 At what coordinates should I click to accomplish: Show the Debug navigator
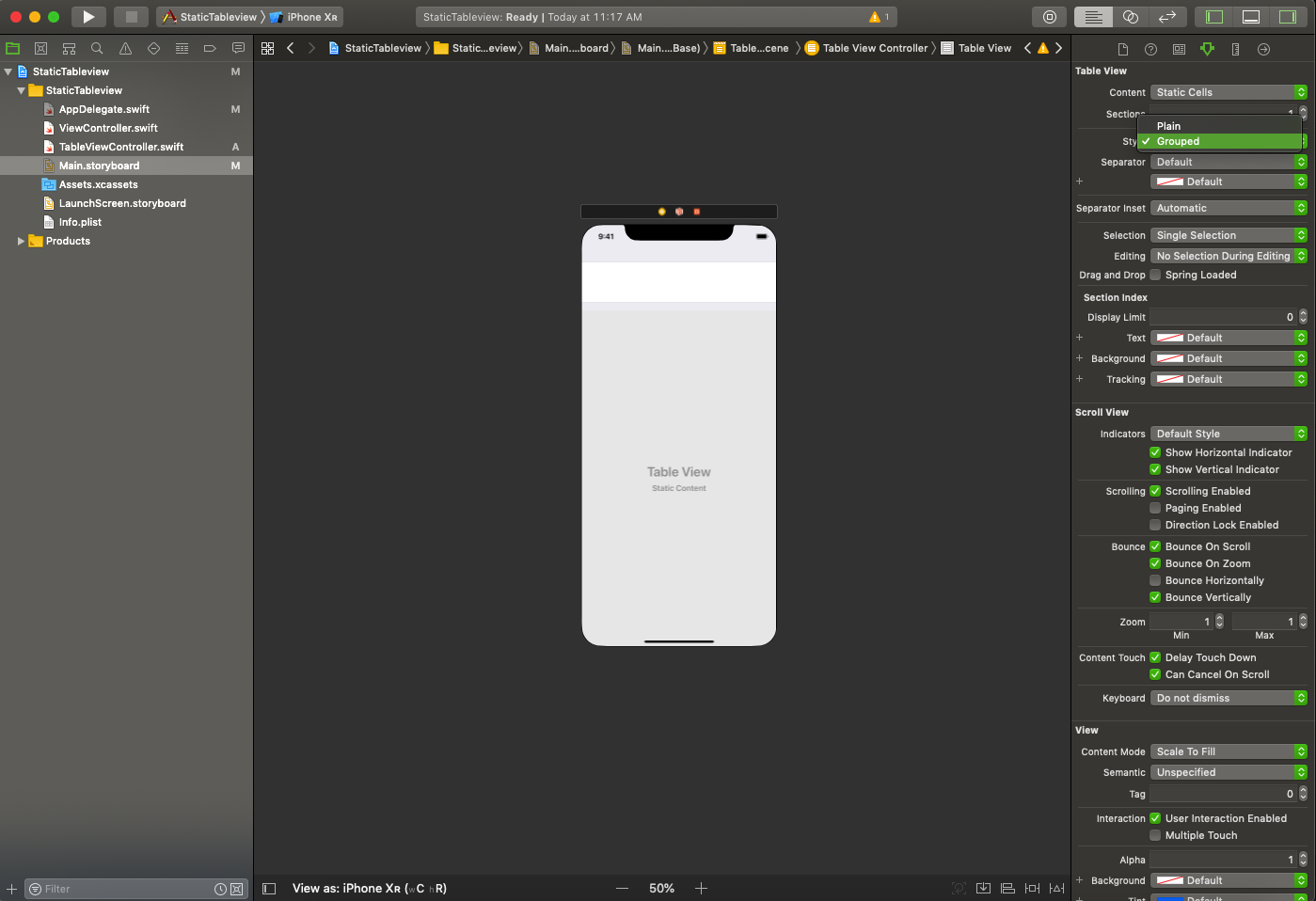182,48
